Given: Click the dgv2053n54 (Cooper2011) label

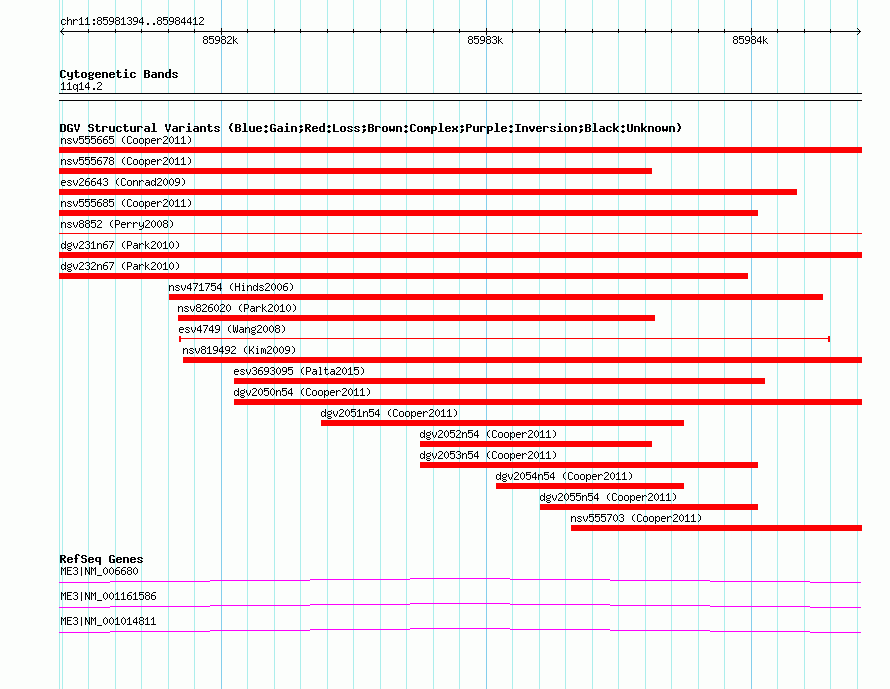Looking at the screenshot, I should point(488,455).
